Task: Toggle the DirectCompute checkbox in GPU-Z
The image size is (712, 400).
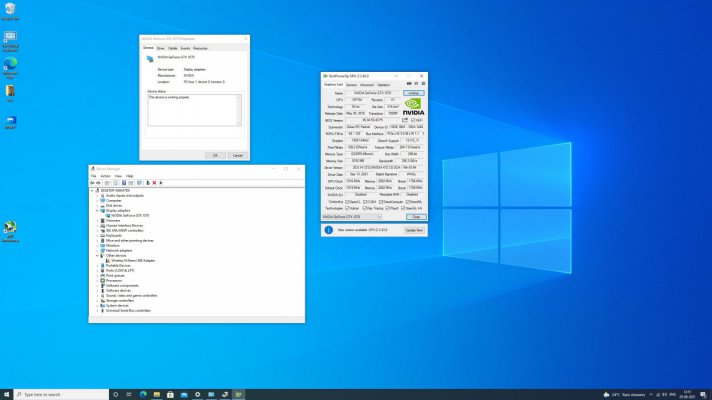Action: pos(381,202)
